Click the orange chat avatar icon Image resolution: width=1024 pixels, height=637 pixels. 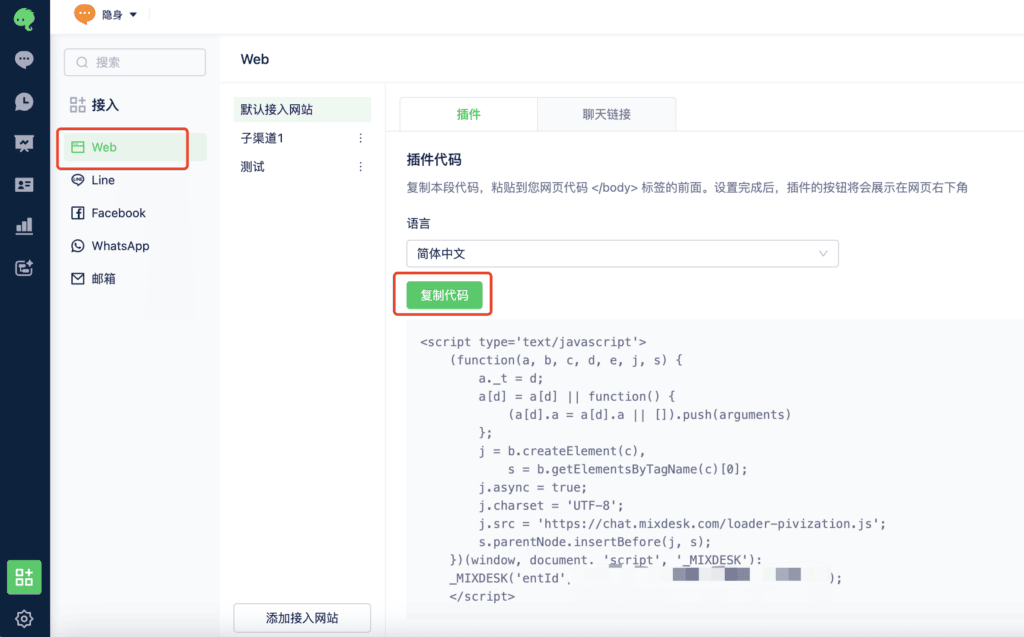84,14
